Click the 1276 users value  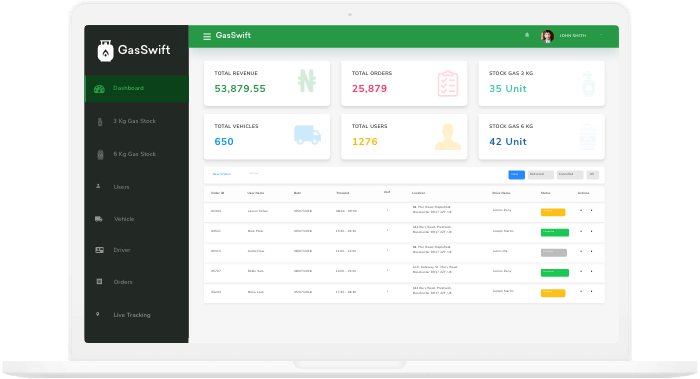point(365,142)
